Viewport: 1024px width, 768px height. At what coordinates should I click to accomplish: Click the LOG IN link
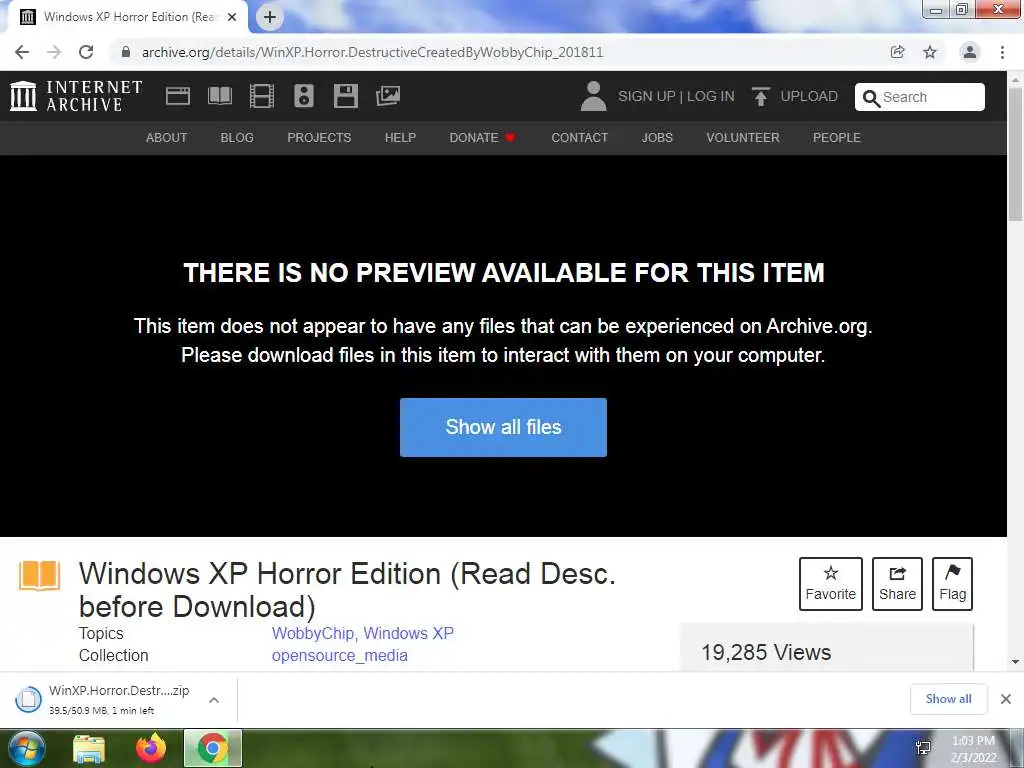point(711,96)
